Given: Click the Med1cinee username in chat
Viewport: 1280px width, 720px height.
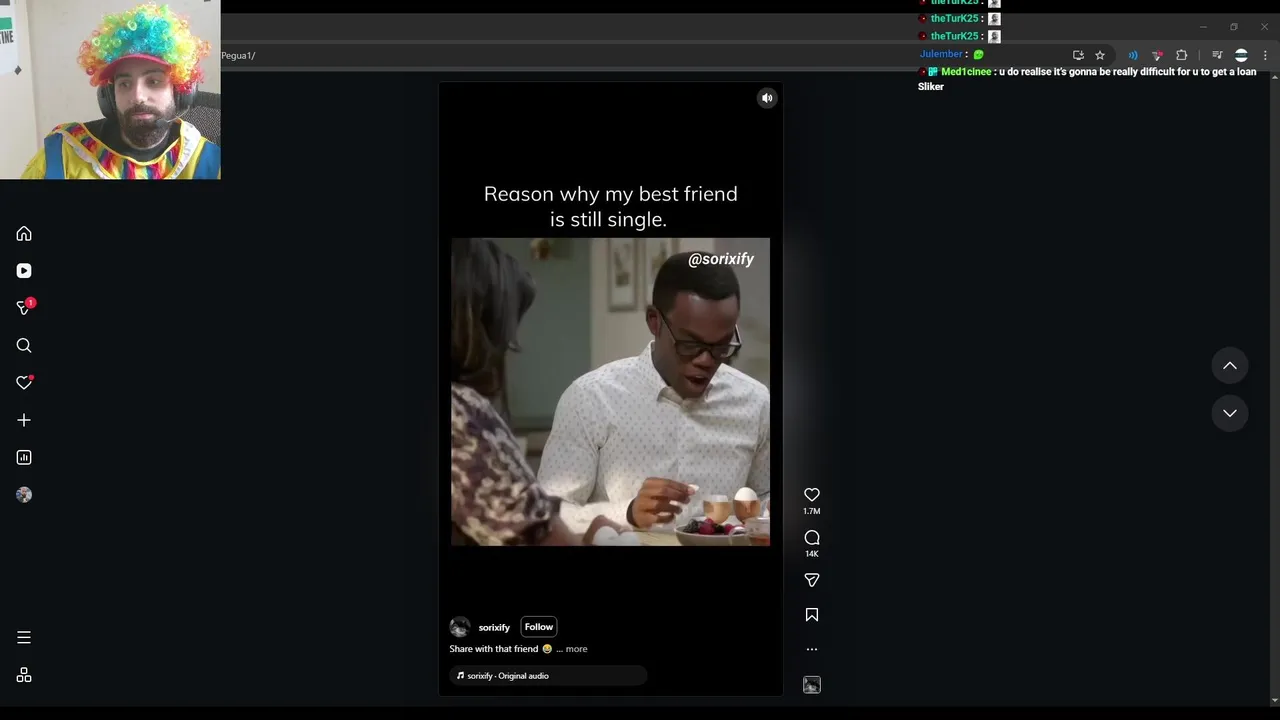Looking at the screenshot, I should [x=966, y=72].
